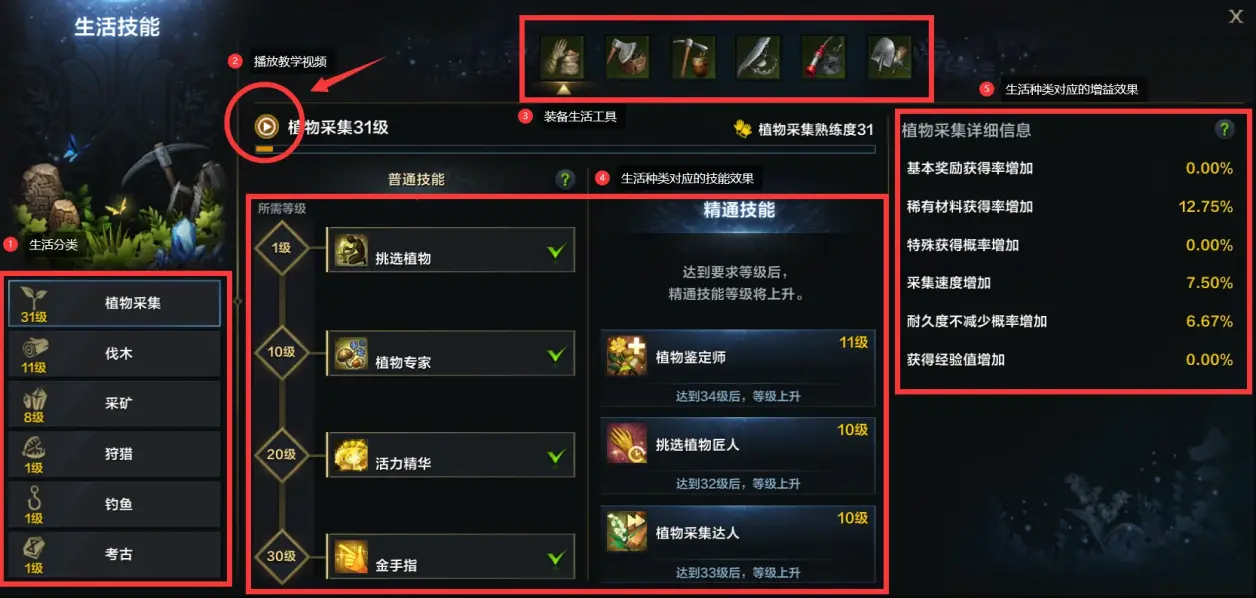Open help for 植物采集详细信息 panel
Image resolution: width=1256 pixels, height=598 pixels.
point(1224,129)
